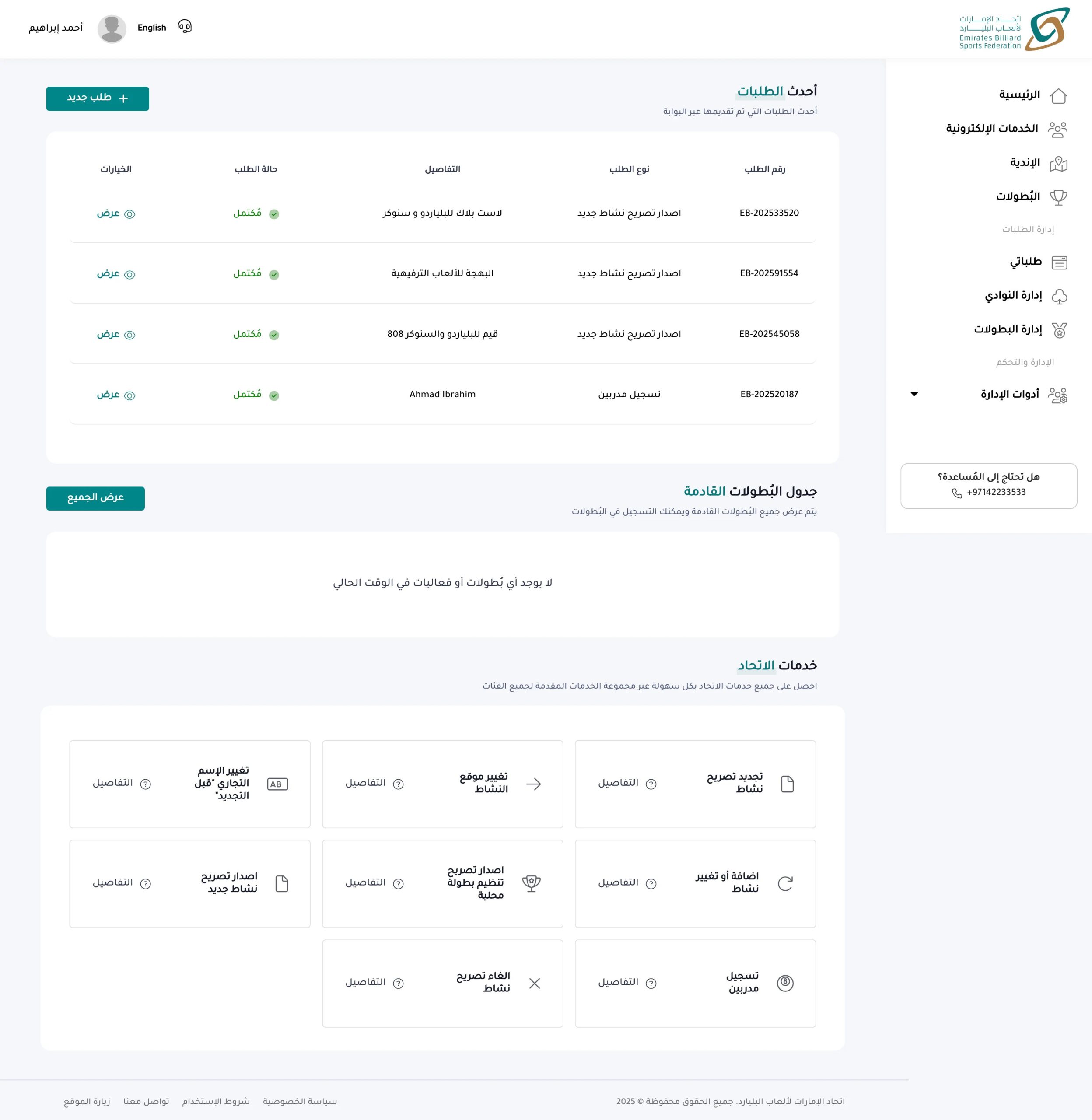This screenshot has width=1092, height=1120.
Task: Click eye icon to view request EB-202533520
Action: 129,214
